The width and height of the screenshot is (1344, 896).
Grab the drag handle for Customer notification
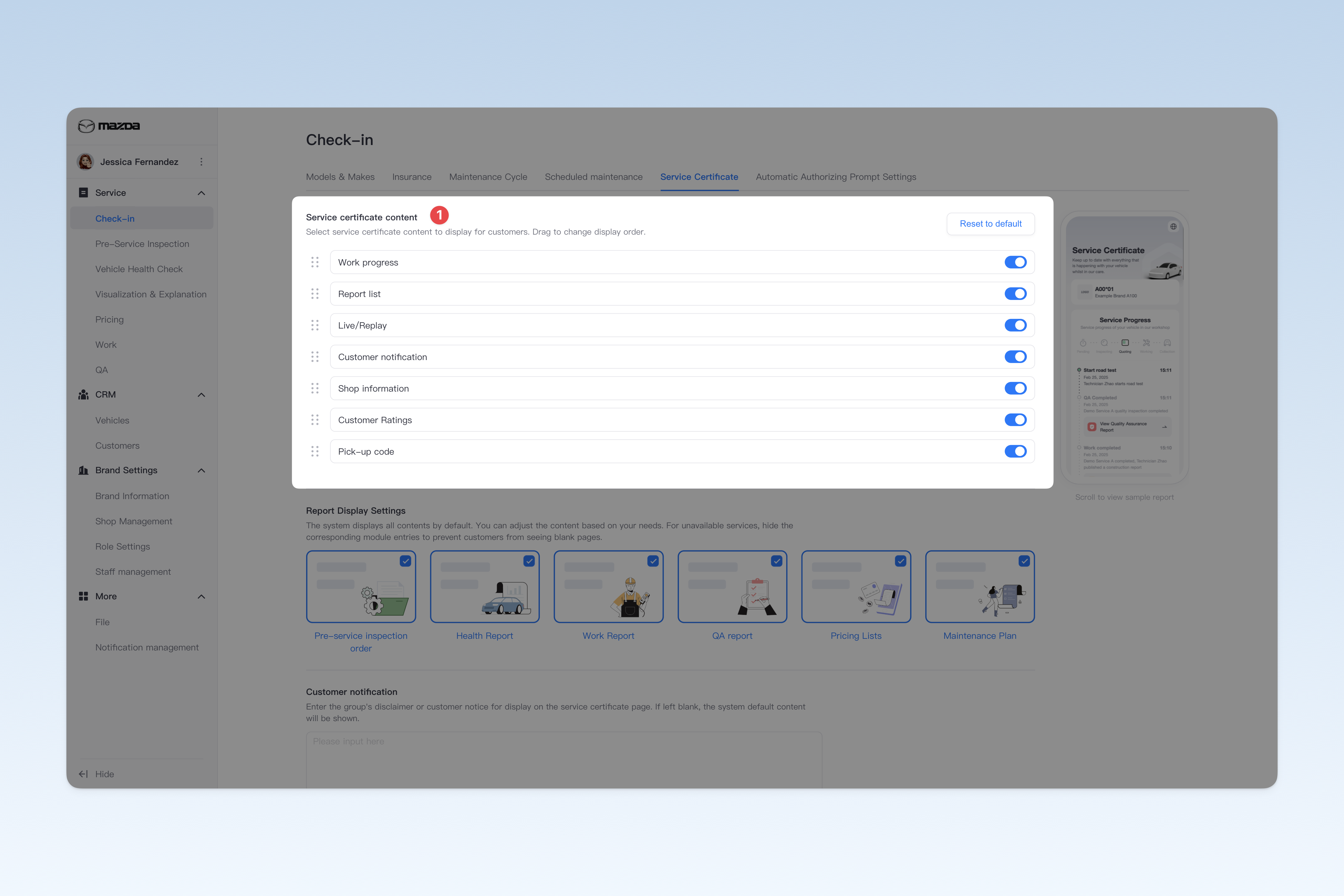pos(315,356)
